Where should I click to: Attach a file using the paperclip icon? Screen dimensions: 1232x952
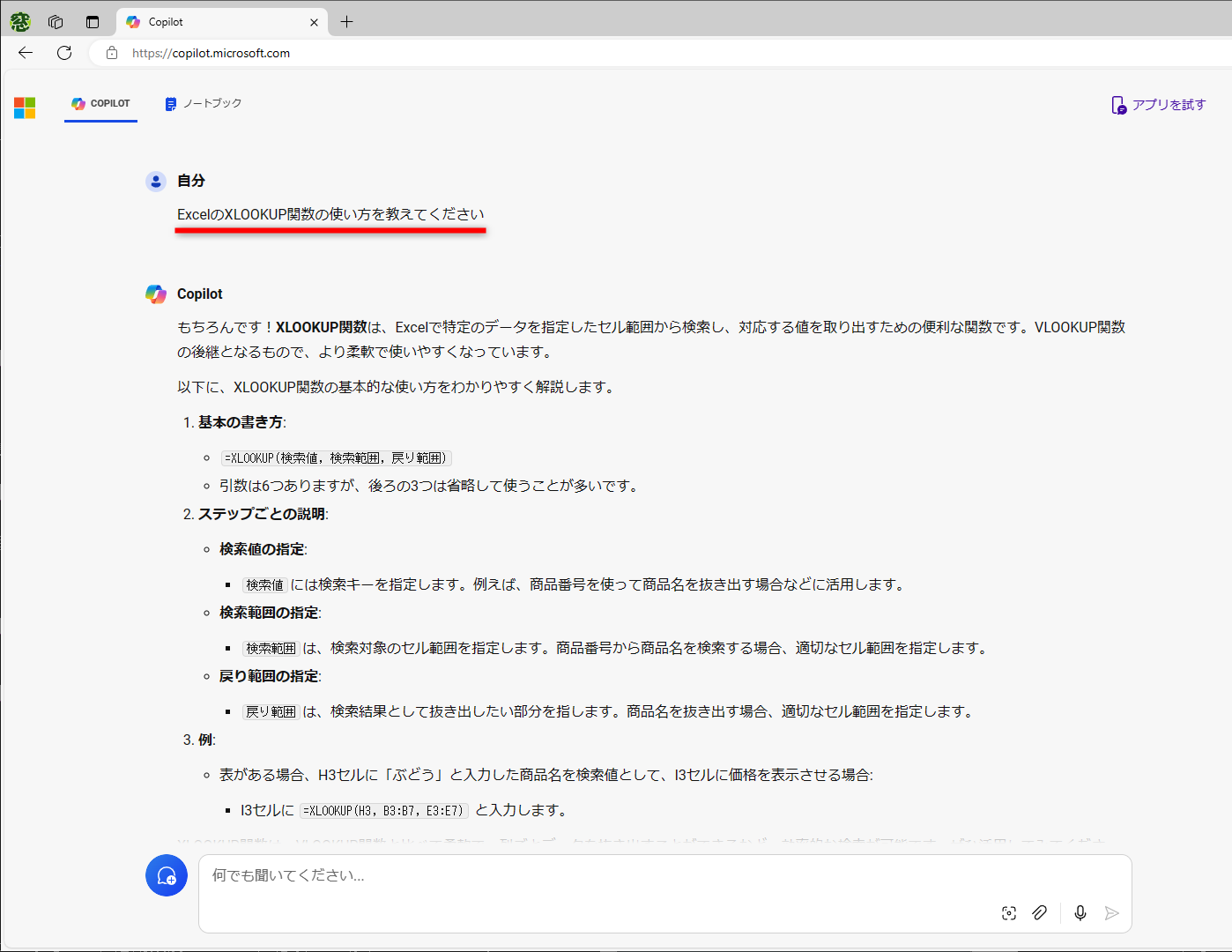1040,912
